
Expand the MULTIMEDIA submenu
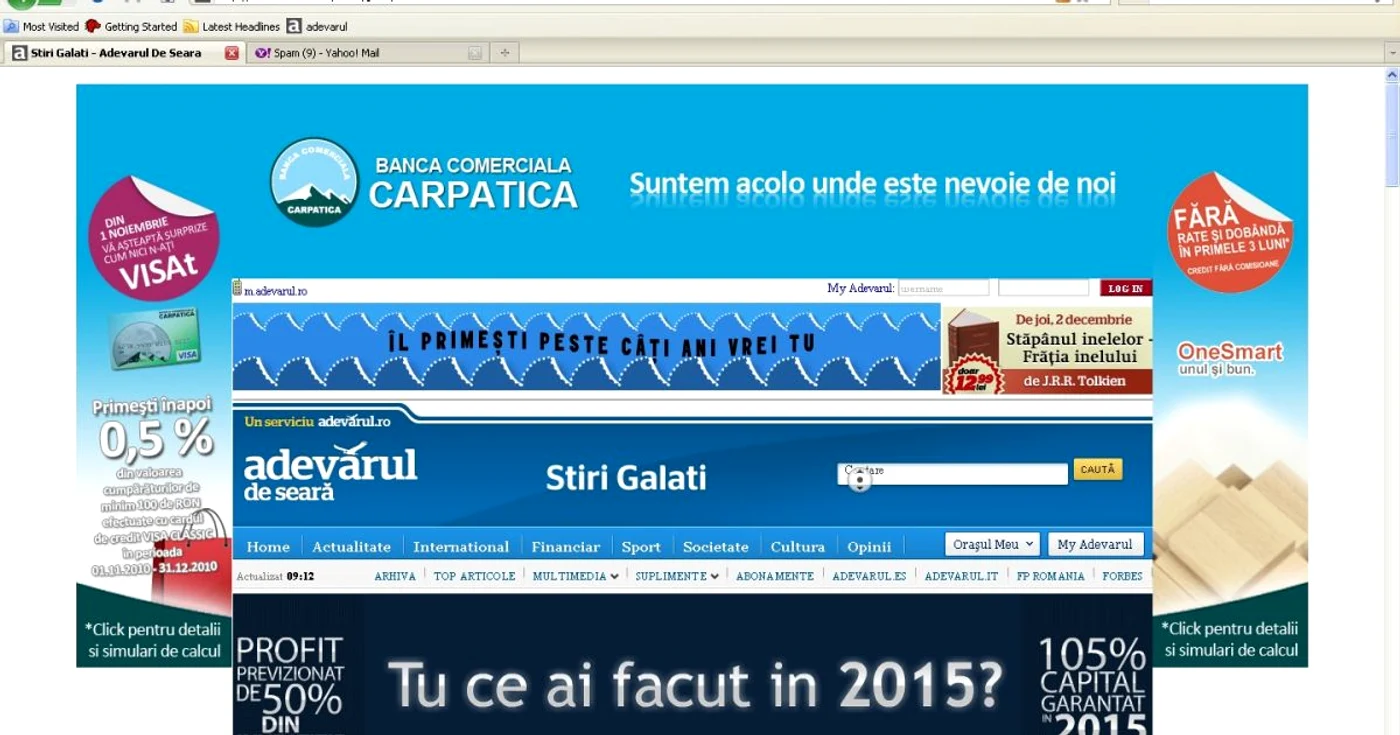(x=575, y=576)
